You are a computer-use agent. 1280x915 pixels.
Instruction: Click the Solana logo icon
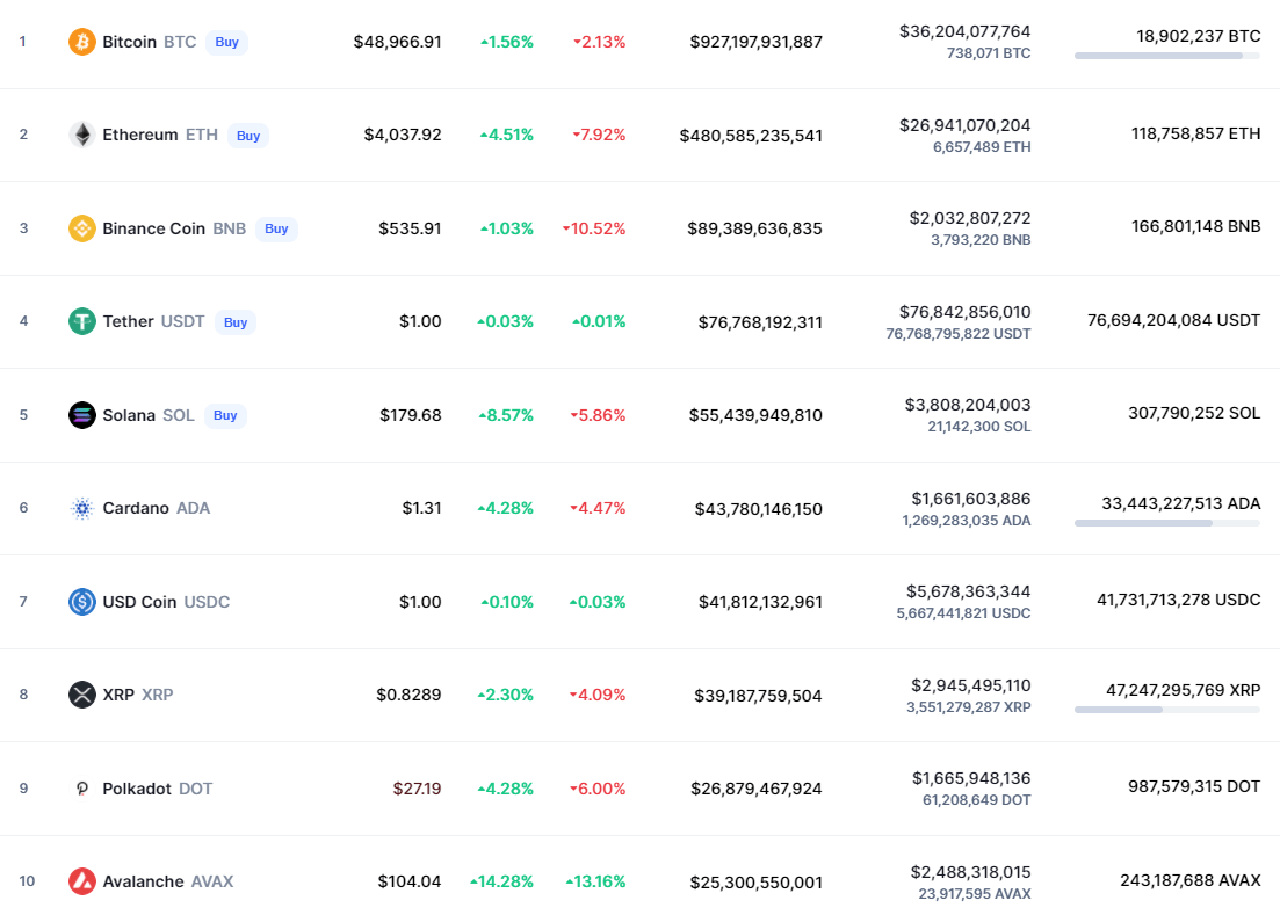coord(82,415)
